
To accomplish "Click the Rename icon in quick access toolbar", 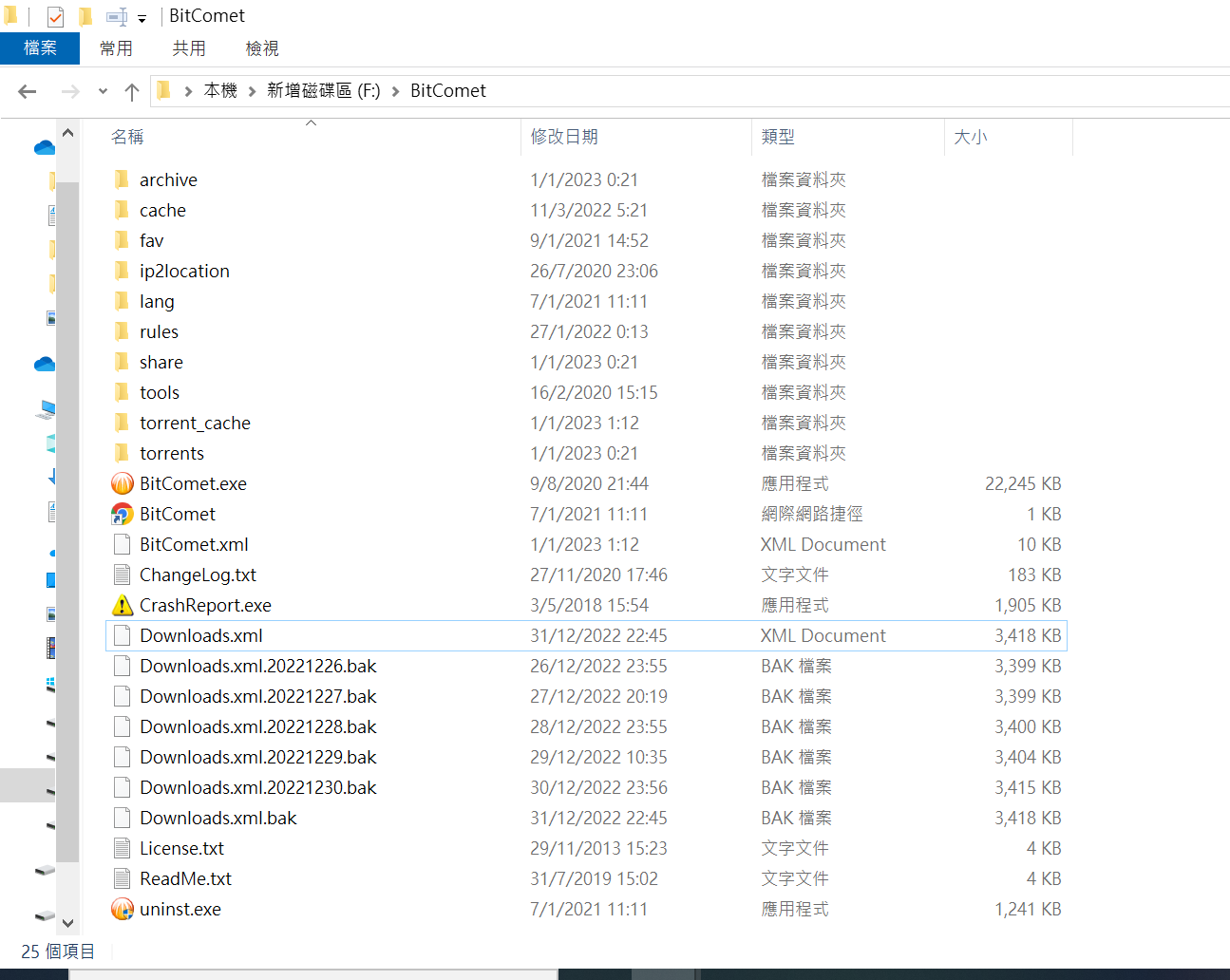I will pos(116,16).
